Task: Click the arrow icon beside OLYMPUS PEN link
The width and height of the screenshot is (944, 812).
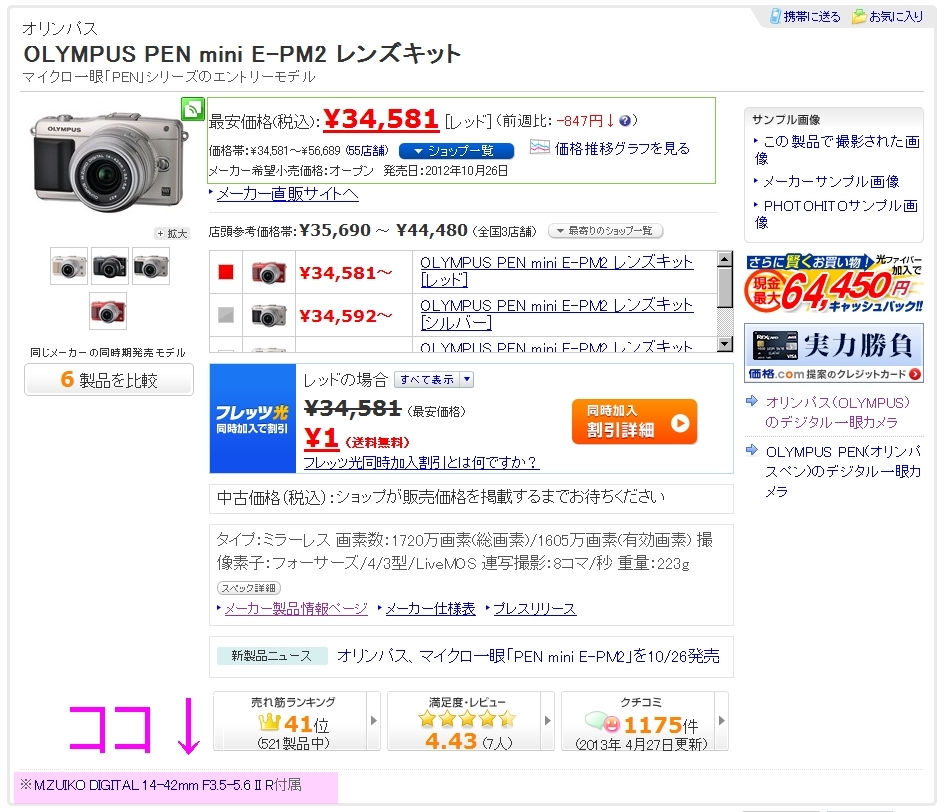Action: click(751, 450)
